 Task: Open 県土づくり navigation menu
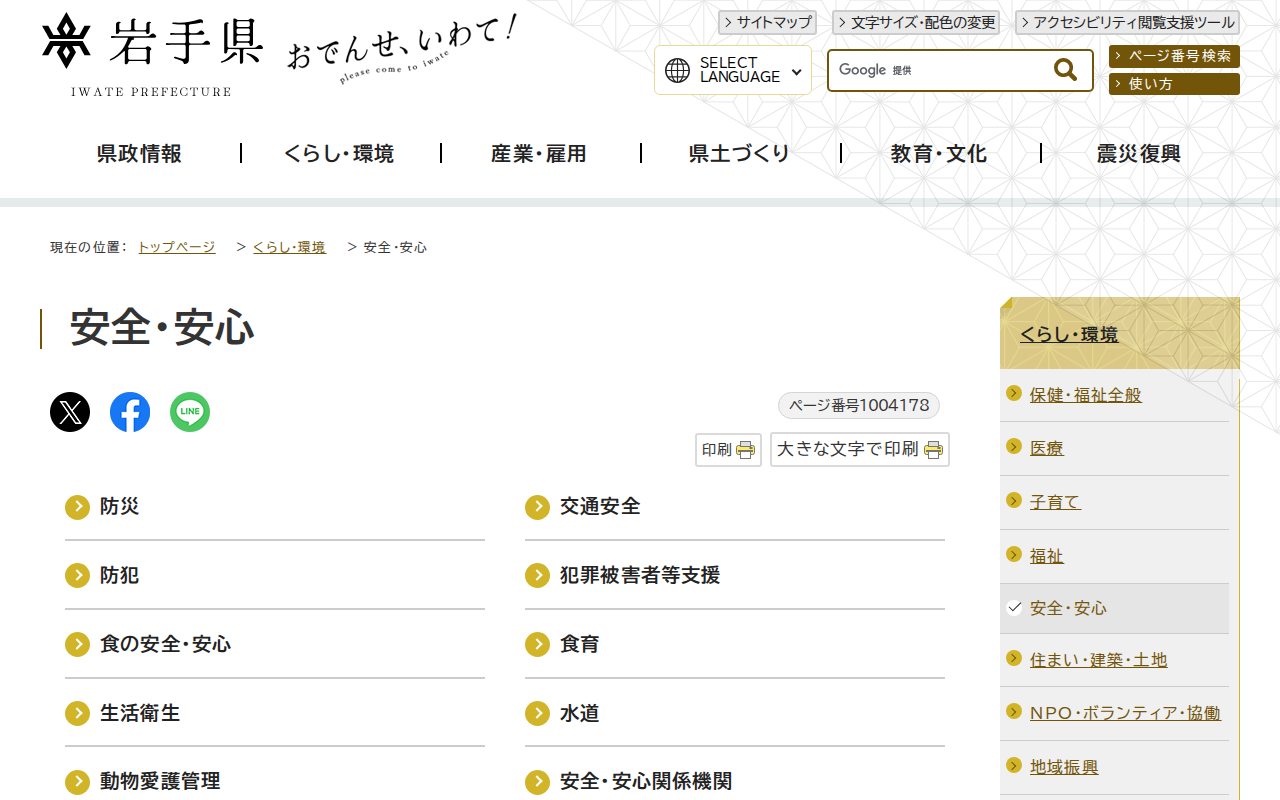tap(740, 154)
